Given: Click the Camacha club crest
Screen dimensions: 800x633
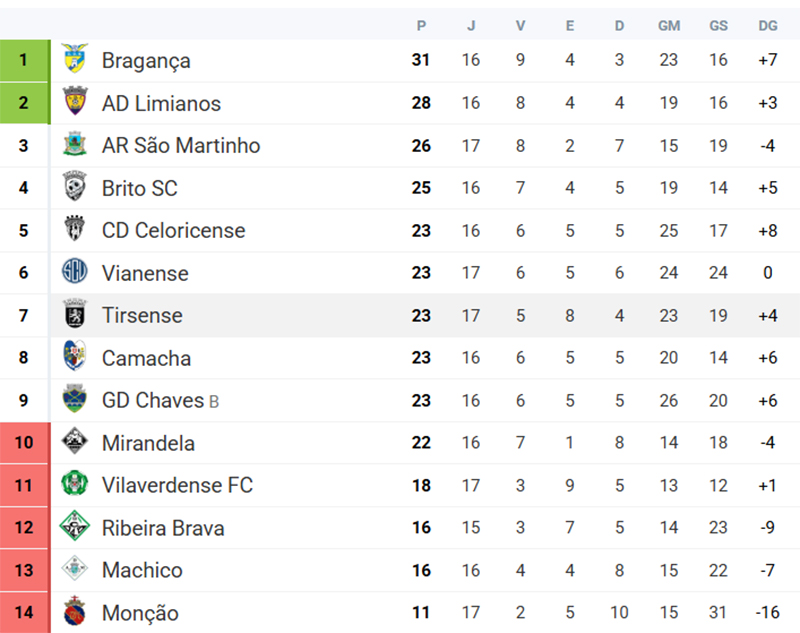Looking at the screenshot, I should coord(74,358).
